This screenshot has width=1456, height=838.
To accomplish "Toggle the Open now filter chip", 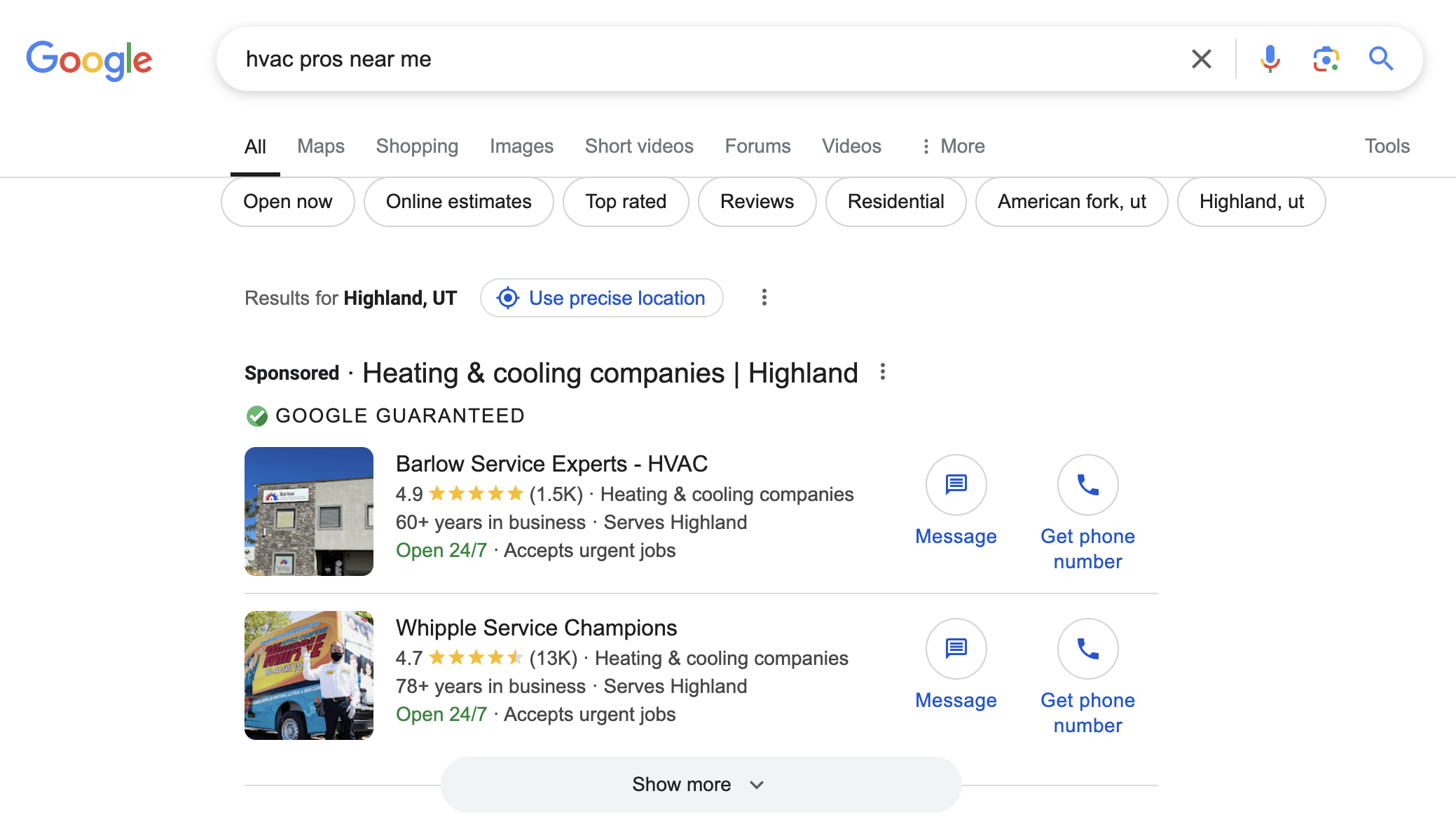I will click(287, 202).
